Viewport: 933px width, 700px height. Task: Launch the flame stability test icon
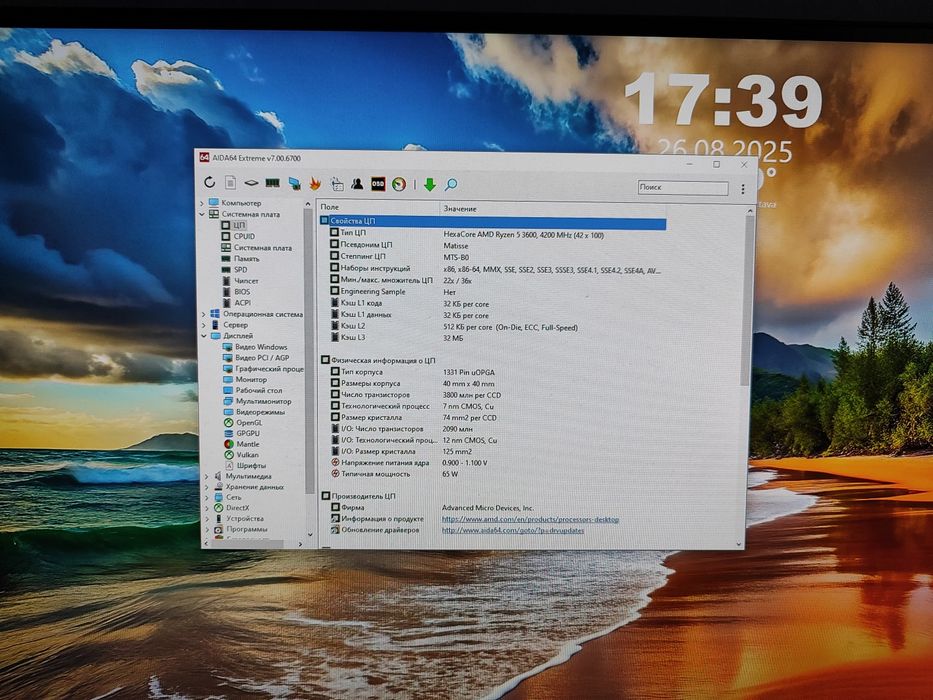(x=315, y=184)
